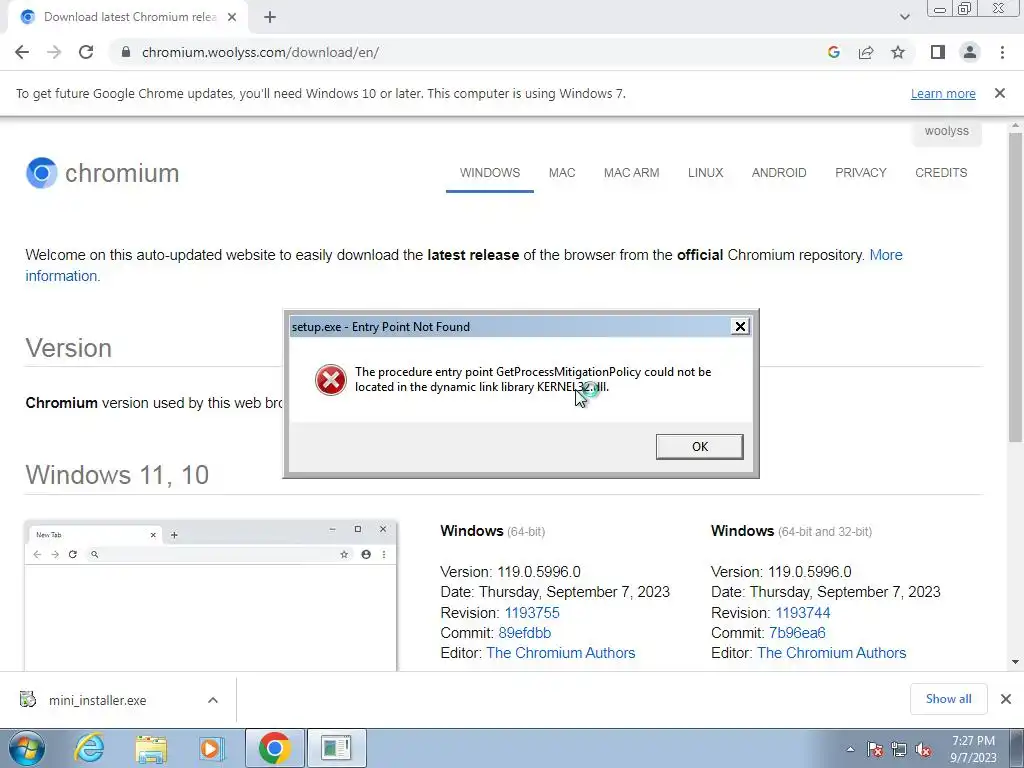The image size is (1024, 768).
Task: Dismiss the Windows 7 update infobar
Action: coord(1000,93)
